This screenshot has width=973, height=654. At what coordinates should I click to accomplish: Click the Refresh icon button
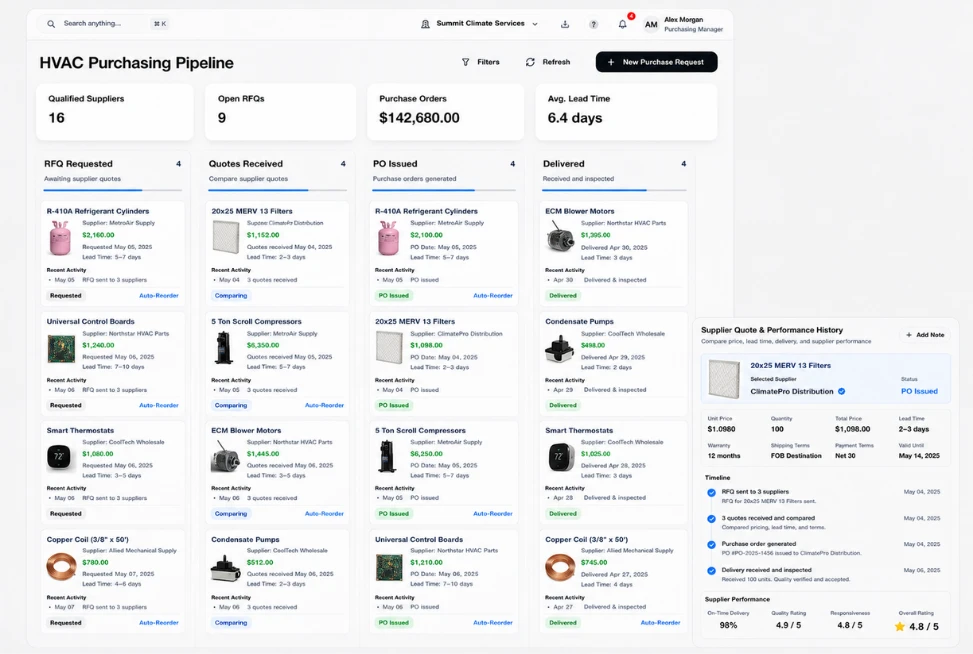pos(530,62)
